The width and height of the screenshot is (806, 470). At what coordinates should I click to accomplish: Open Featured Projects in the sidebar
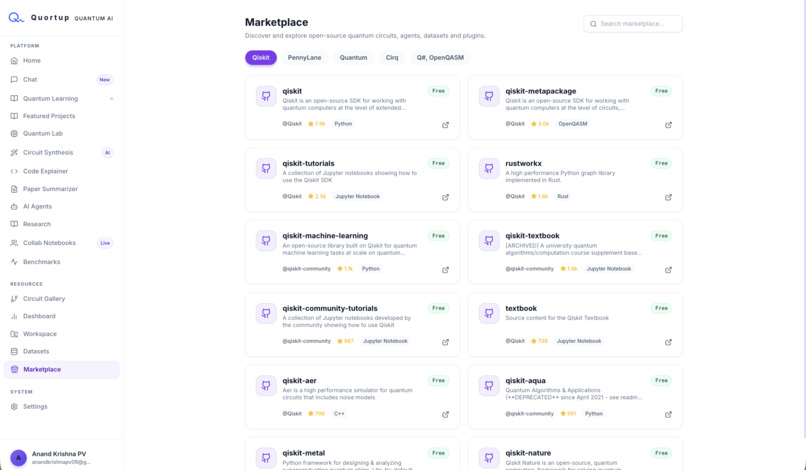pyautogui.click(x=62, y=116)
